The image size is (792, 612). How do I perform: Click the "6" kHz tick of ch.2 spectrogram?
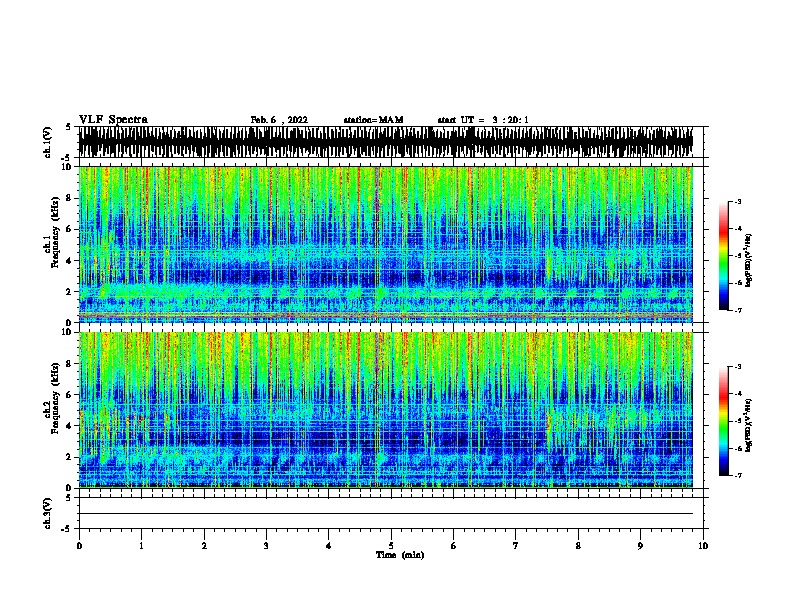[70, 394]
